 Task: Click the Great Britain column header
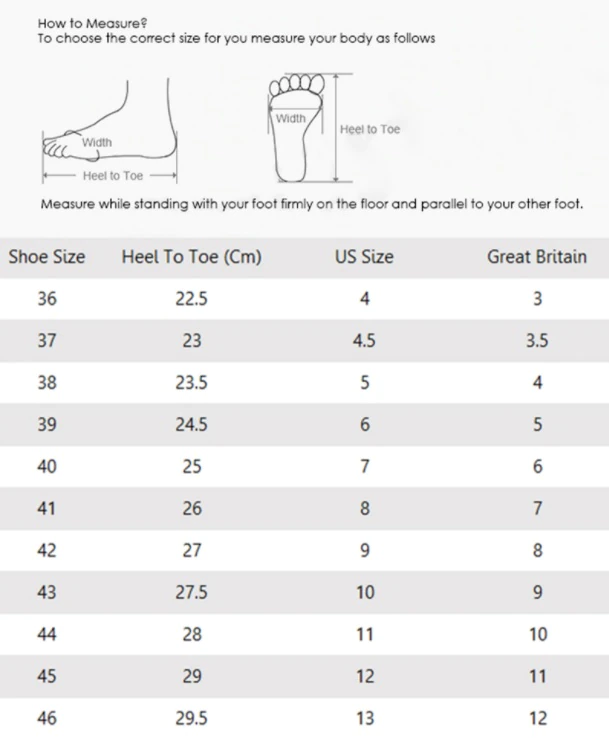(537, 257)
